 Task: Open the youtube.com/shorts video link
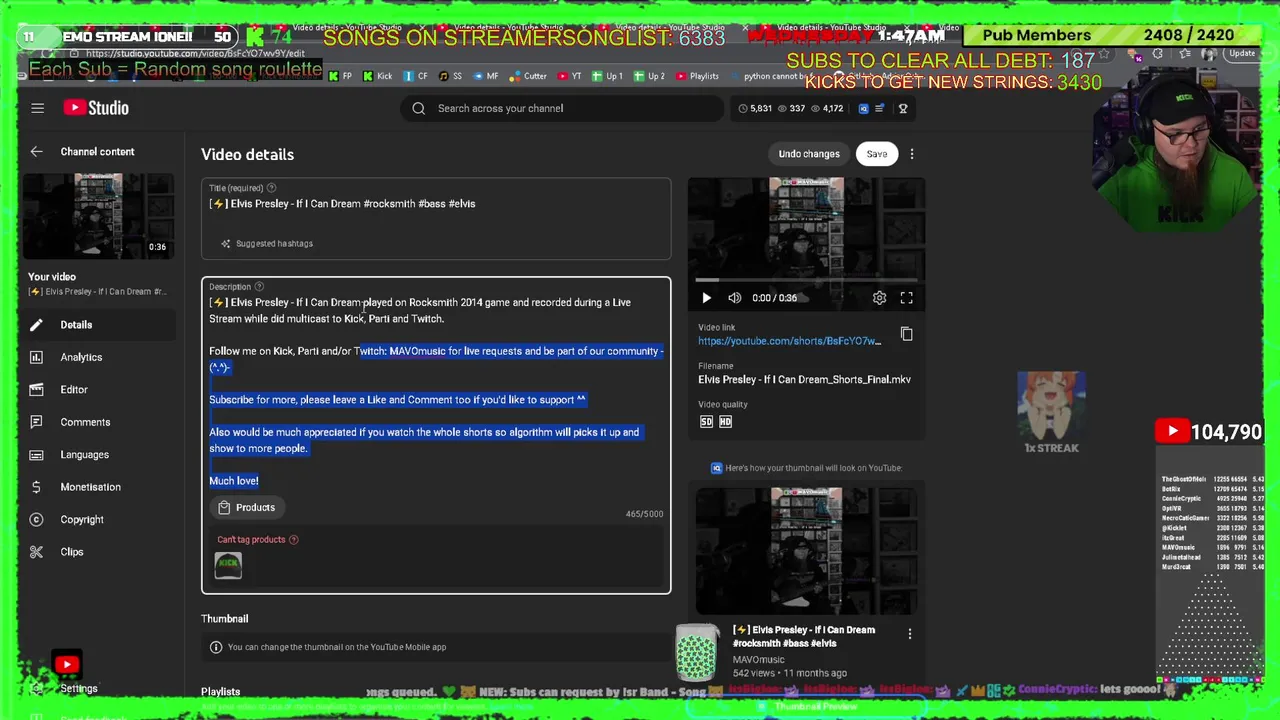pyautogui.click(x=789, y=341)
